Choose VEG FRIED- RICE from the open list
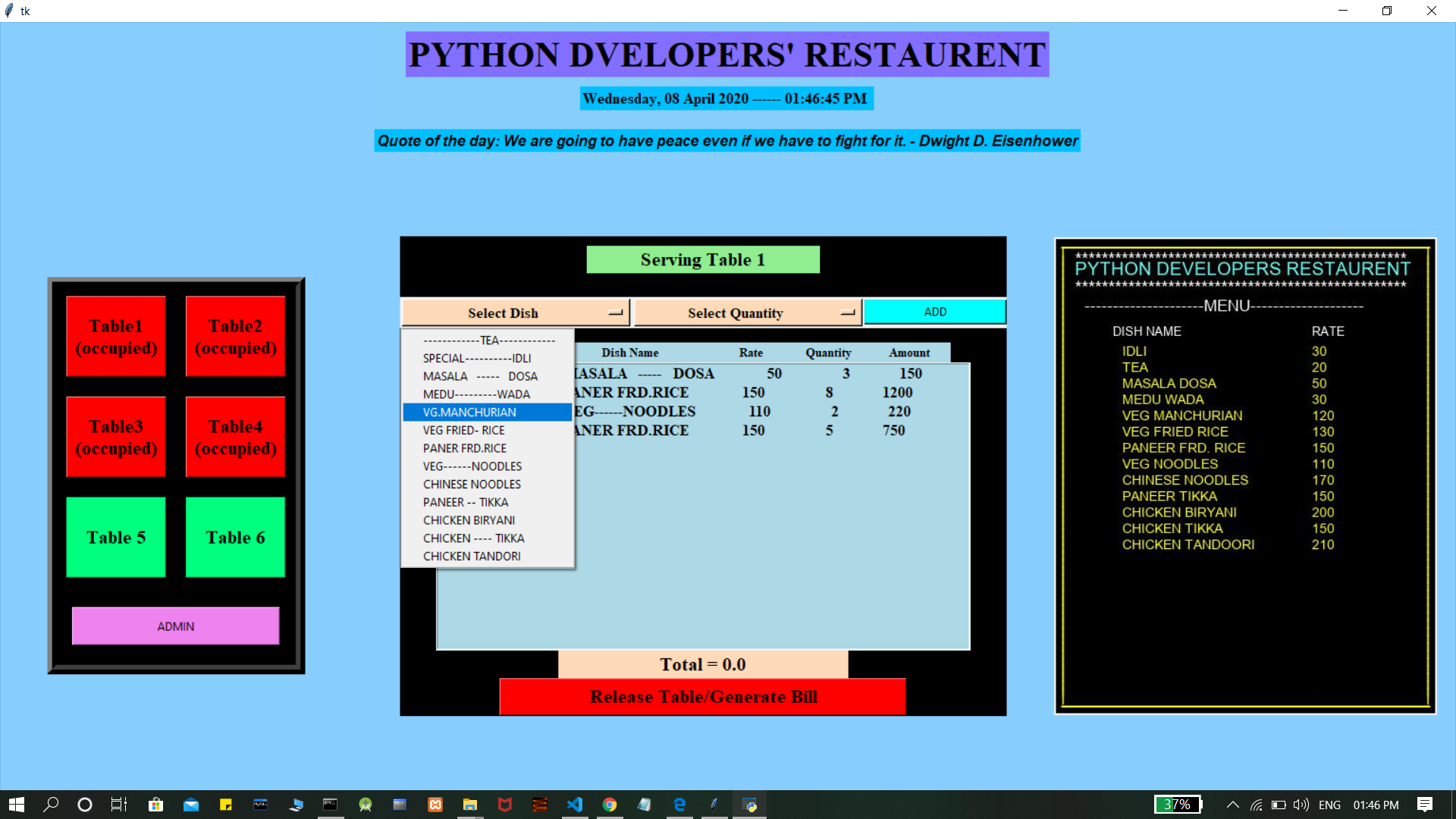 click(463, 429)
